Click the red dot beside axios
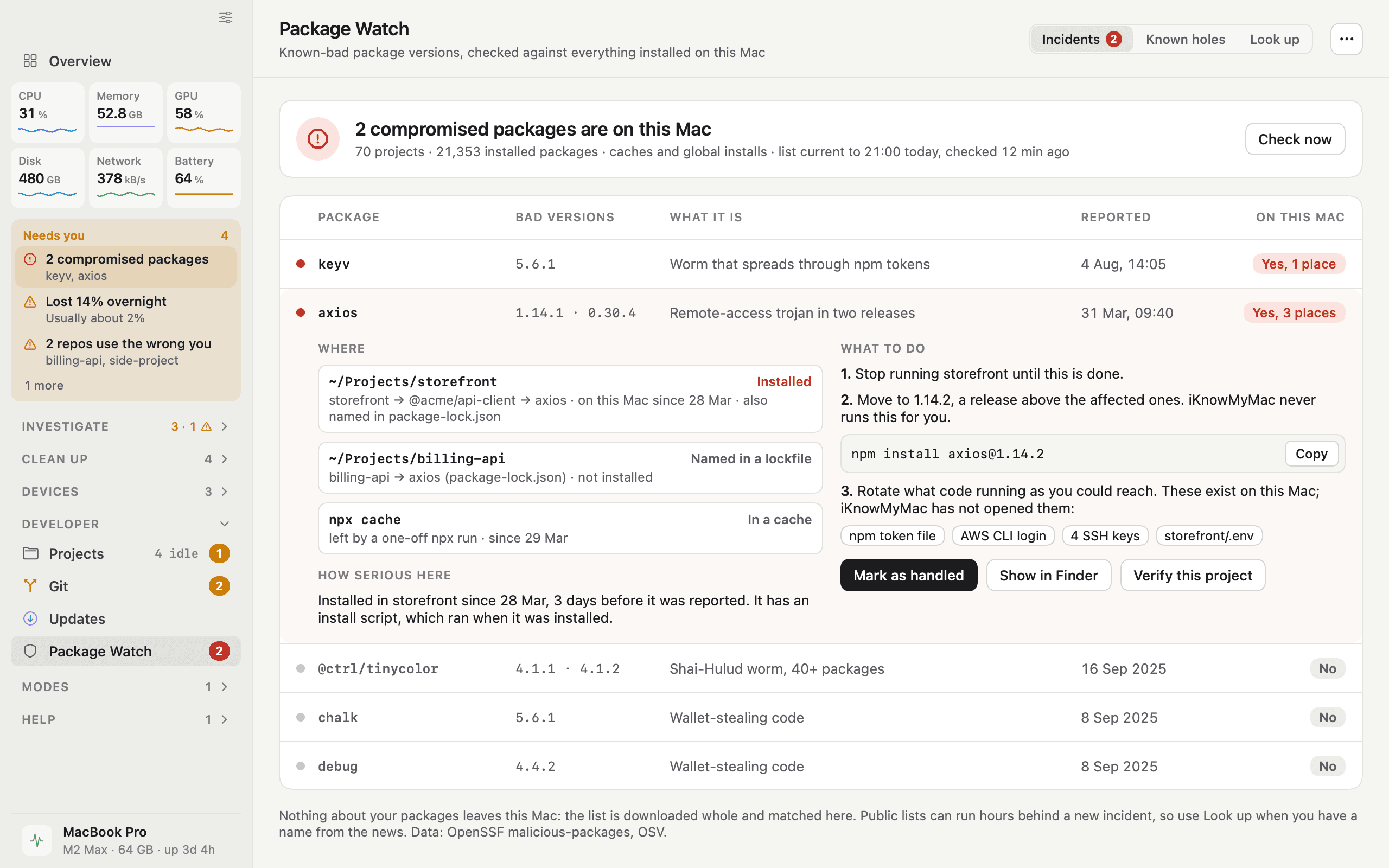Image resolution: width=1389 pixels, height=868 pixels. tap(300, 313)
